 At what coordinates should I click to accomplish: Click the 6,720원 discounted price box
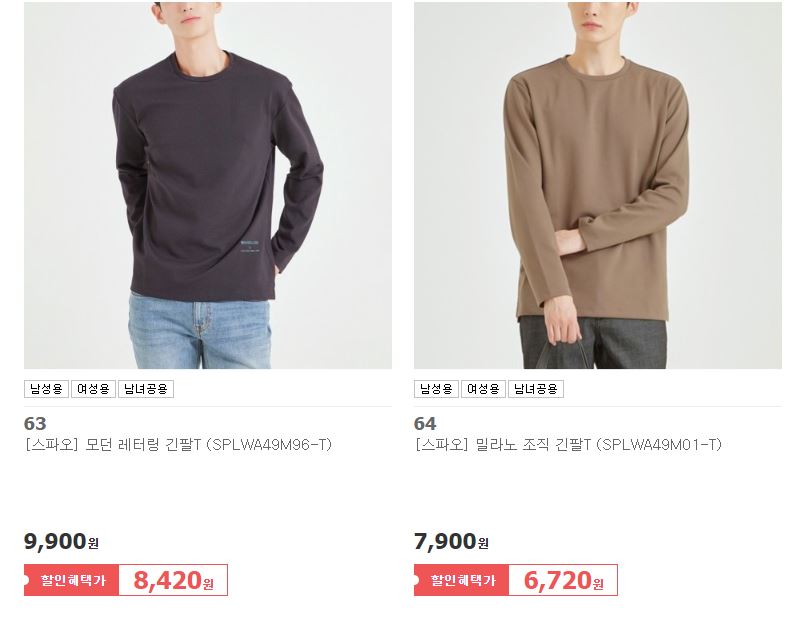(563, 580)
